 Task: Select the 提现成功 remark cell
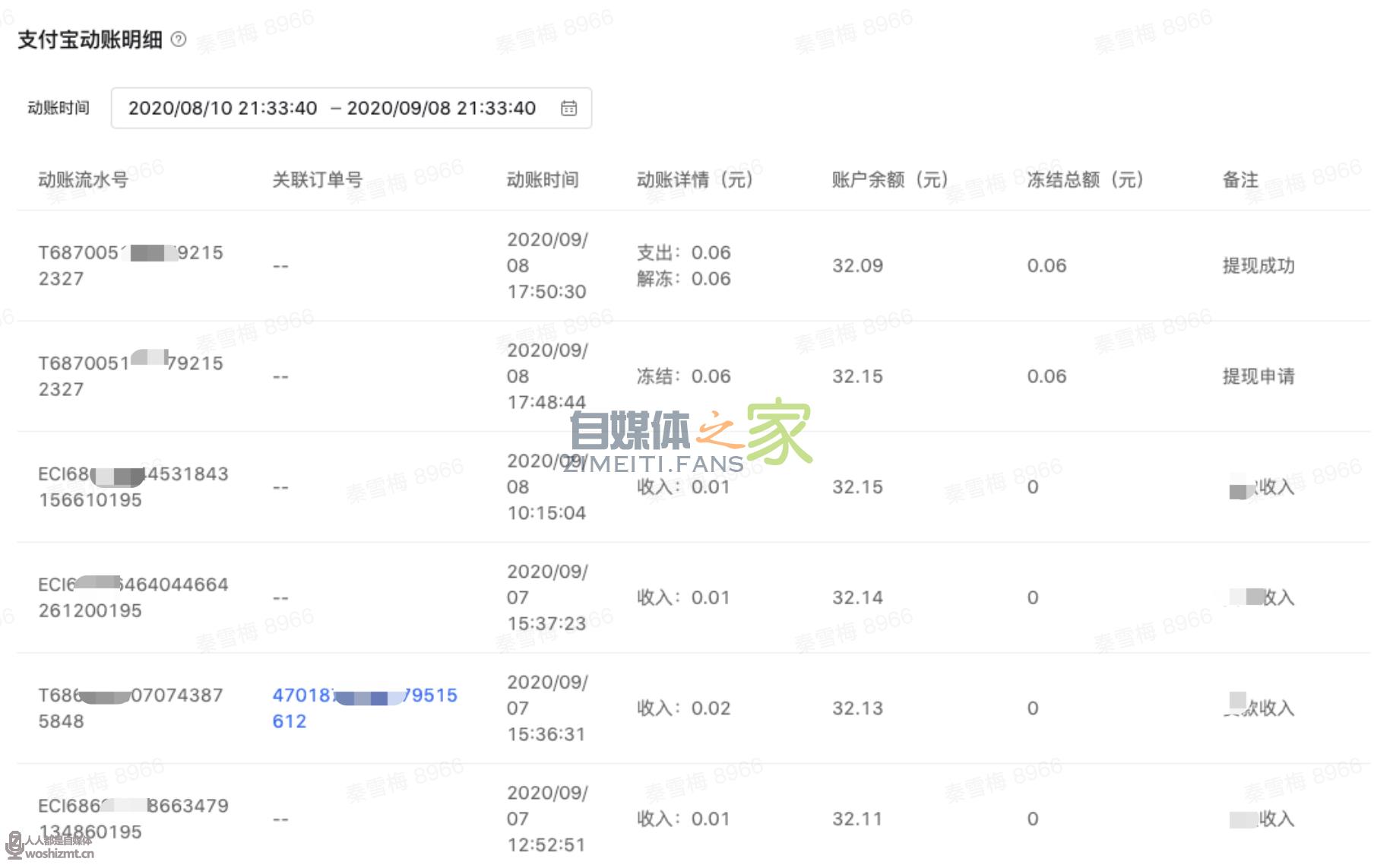[x=1258, y=265]
